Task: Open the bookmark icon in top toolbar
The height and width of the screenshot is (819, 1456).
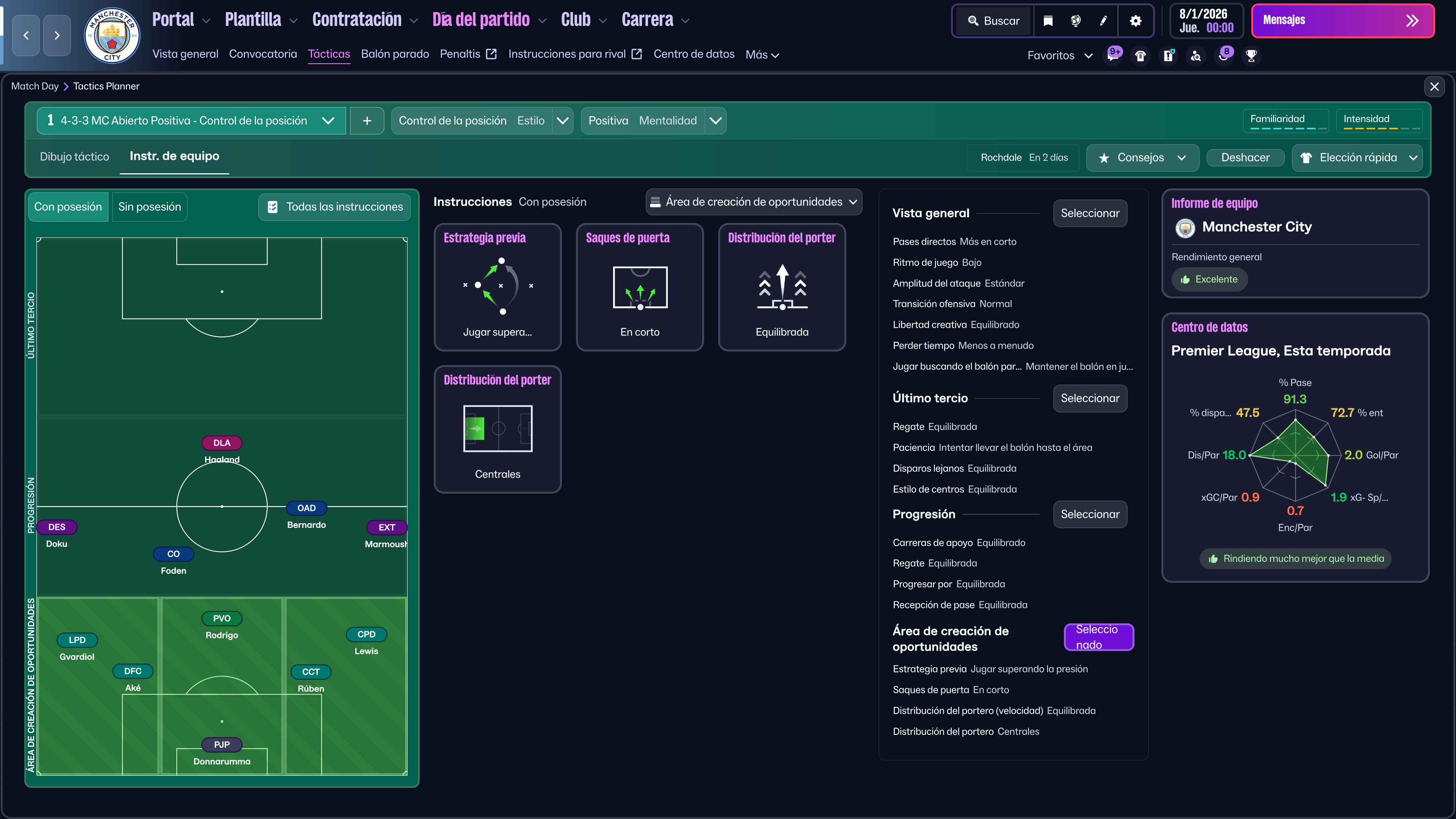Action: pos(1048,21)
